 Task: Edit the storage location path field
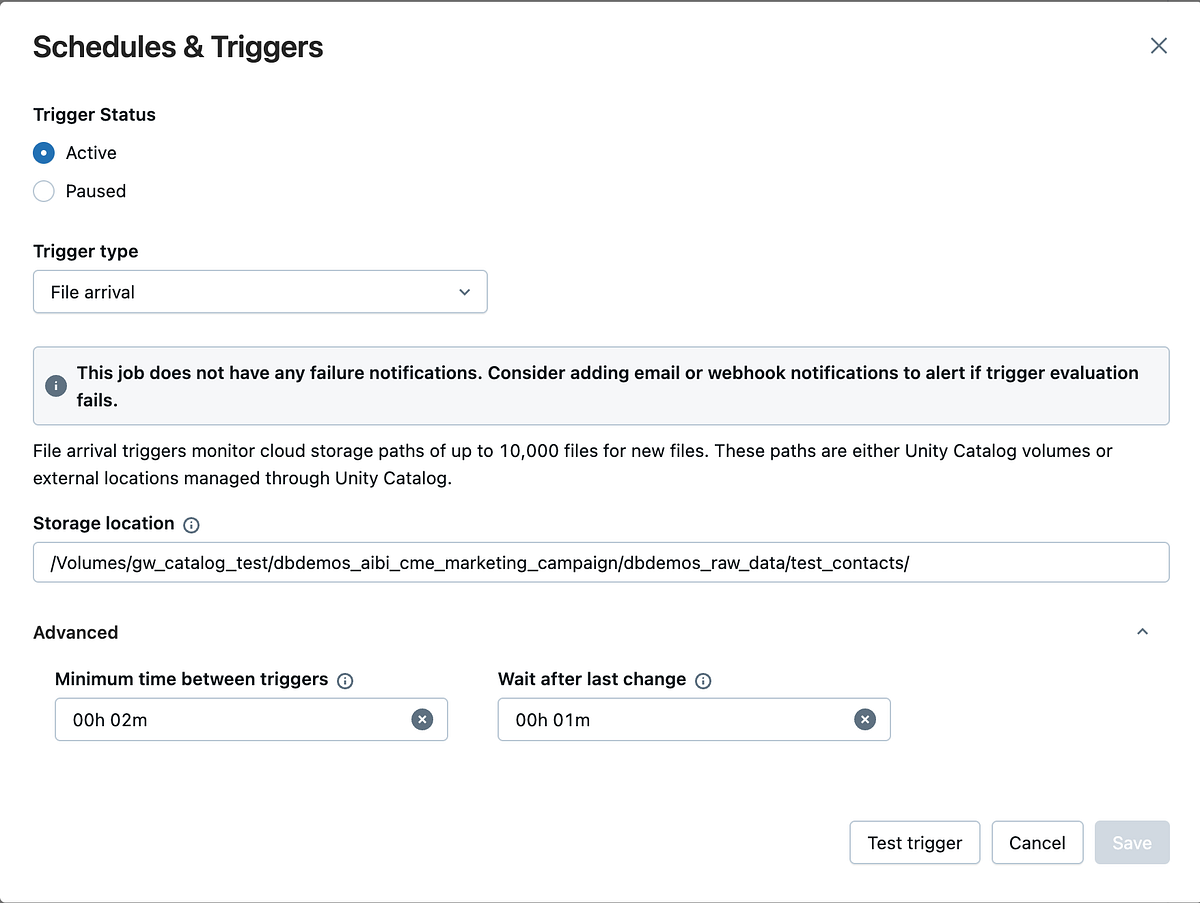600,562
